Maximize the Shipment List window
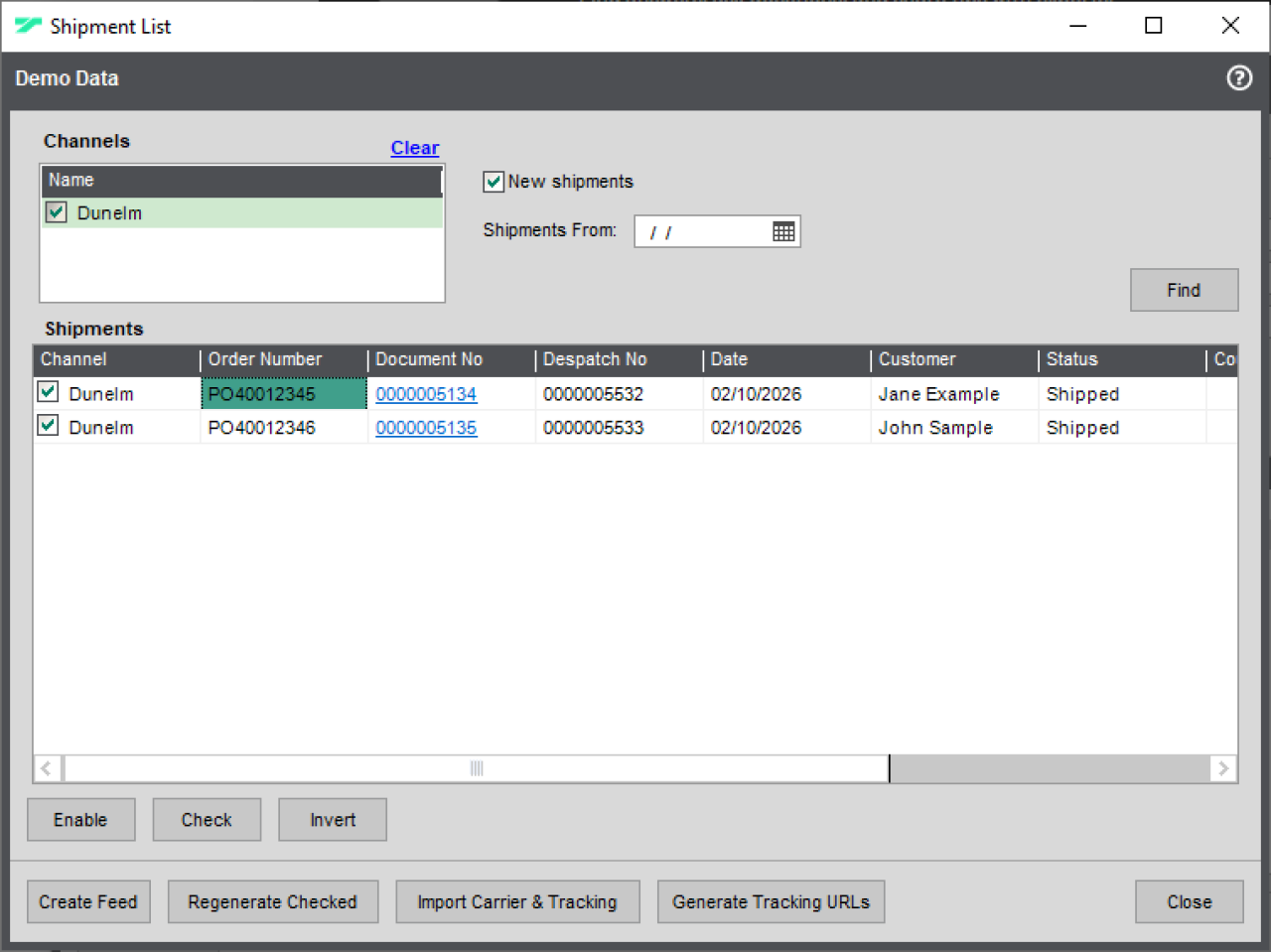This screenshot has width=1271, height=952. pyautogui.click(x=1154, y=26)
